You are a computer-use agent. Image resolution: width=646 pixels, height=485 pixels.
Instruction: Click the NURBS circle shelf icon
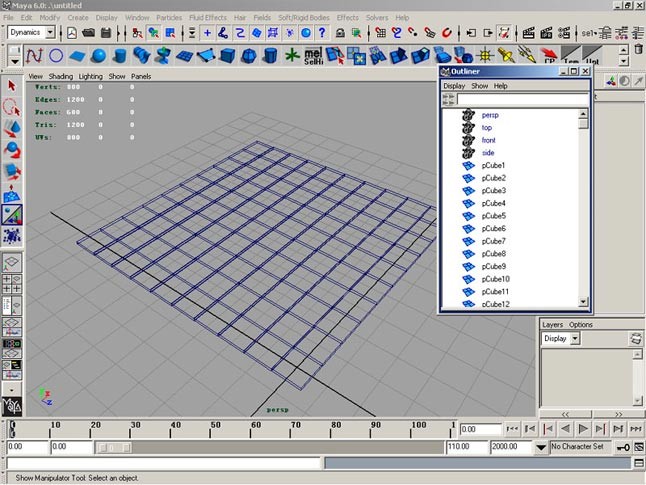pos(56,55)
